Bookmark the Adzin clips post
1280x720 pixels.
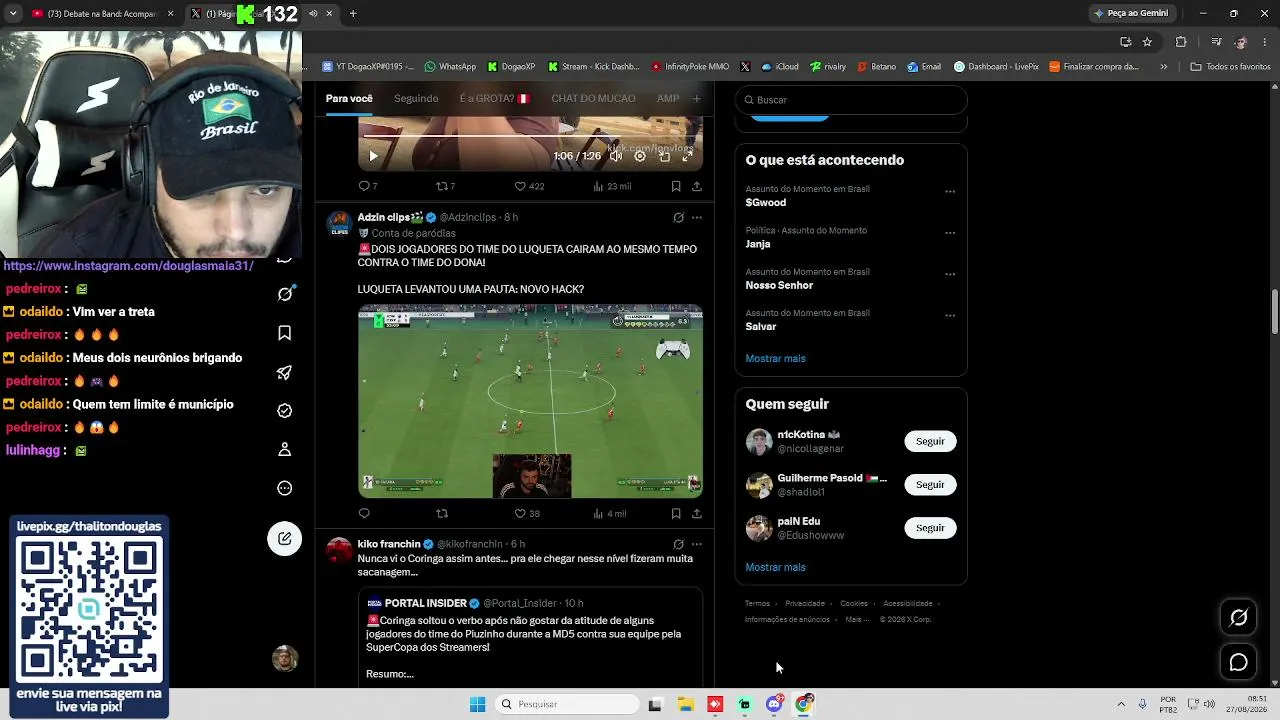(x=676, y=514)
